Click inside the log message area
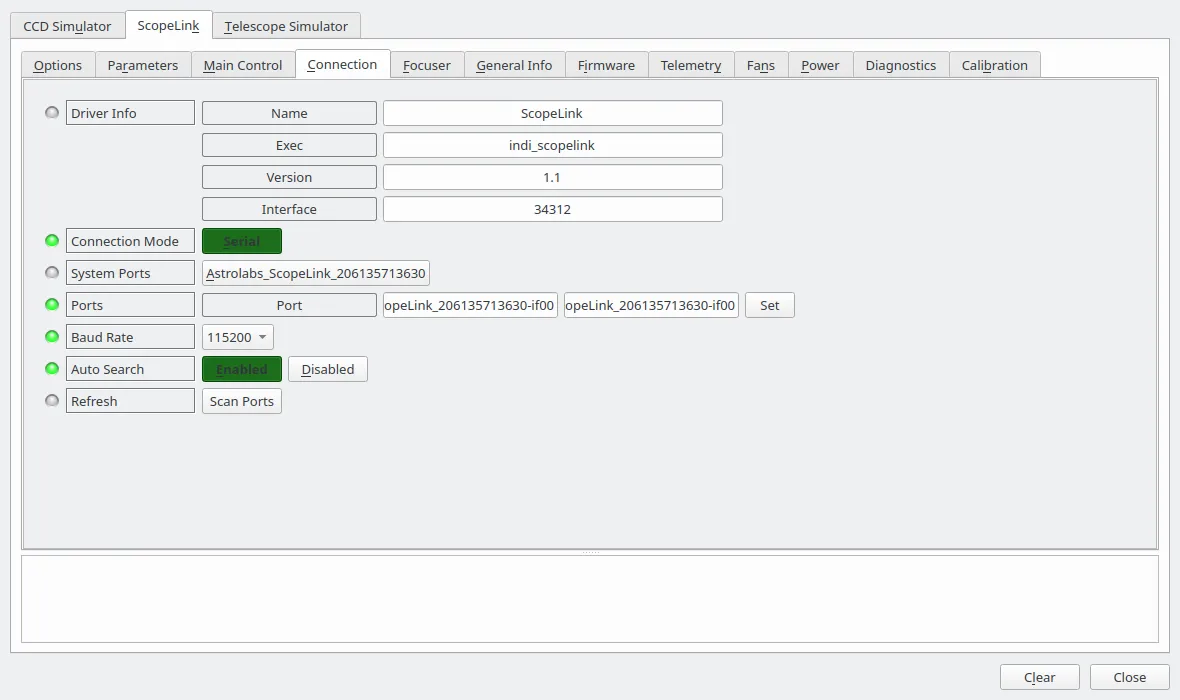 pos(590,599)
